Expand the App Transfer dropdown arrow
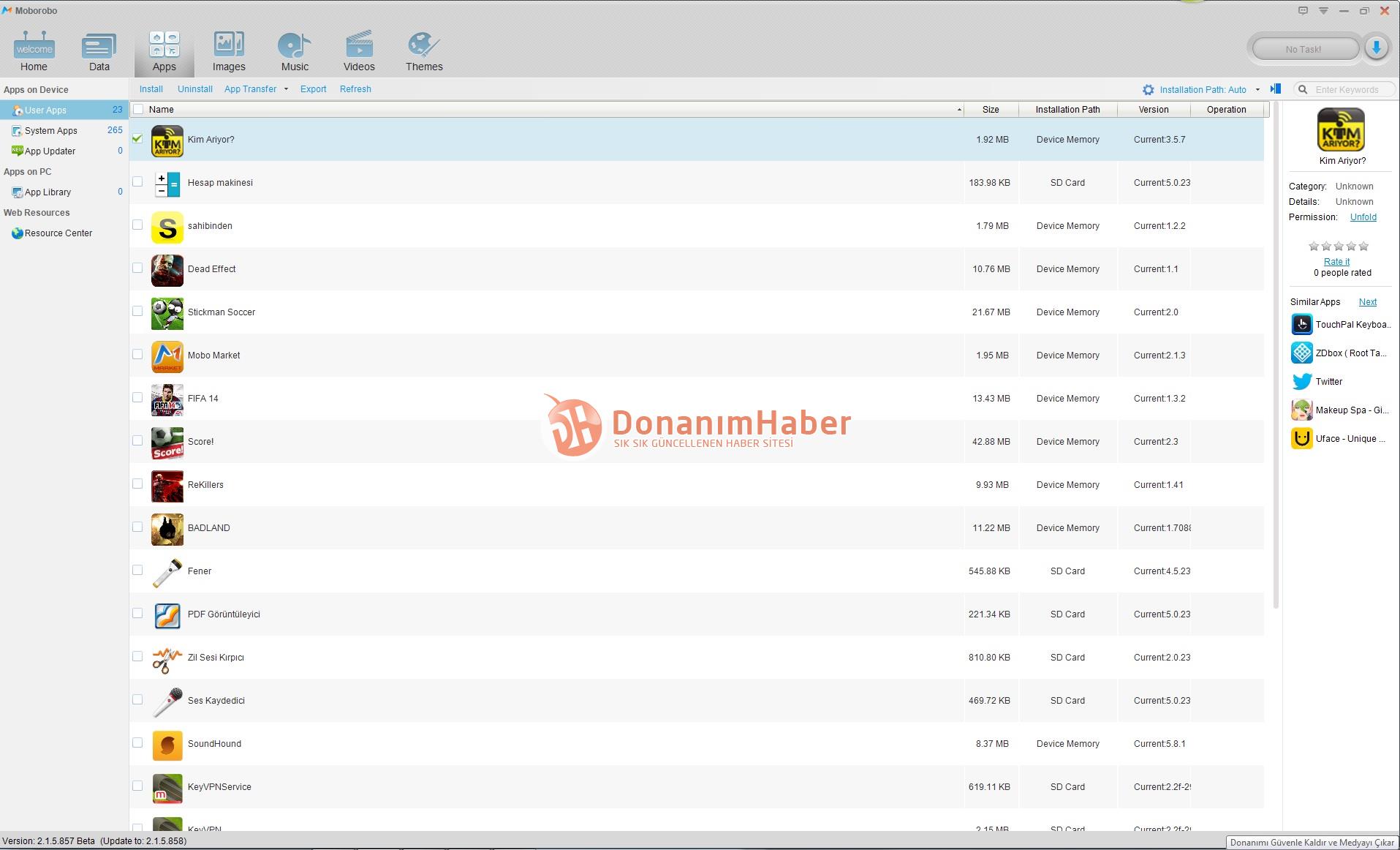1400x850 pixels. pos(286,89)
